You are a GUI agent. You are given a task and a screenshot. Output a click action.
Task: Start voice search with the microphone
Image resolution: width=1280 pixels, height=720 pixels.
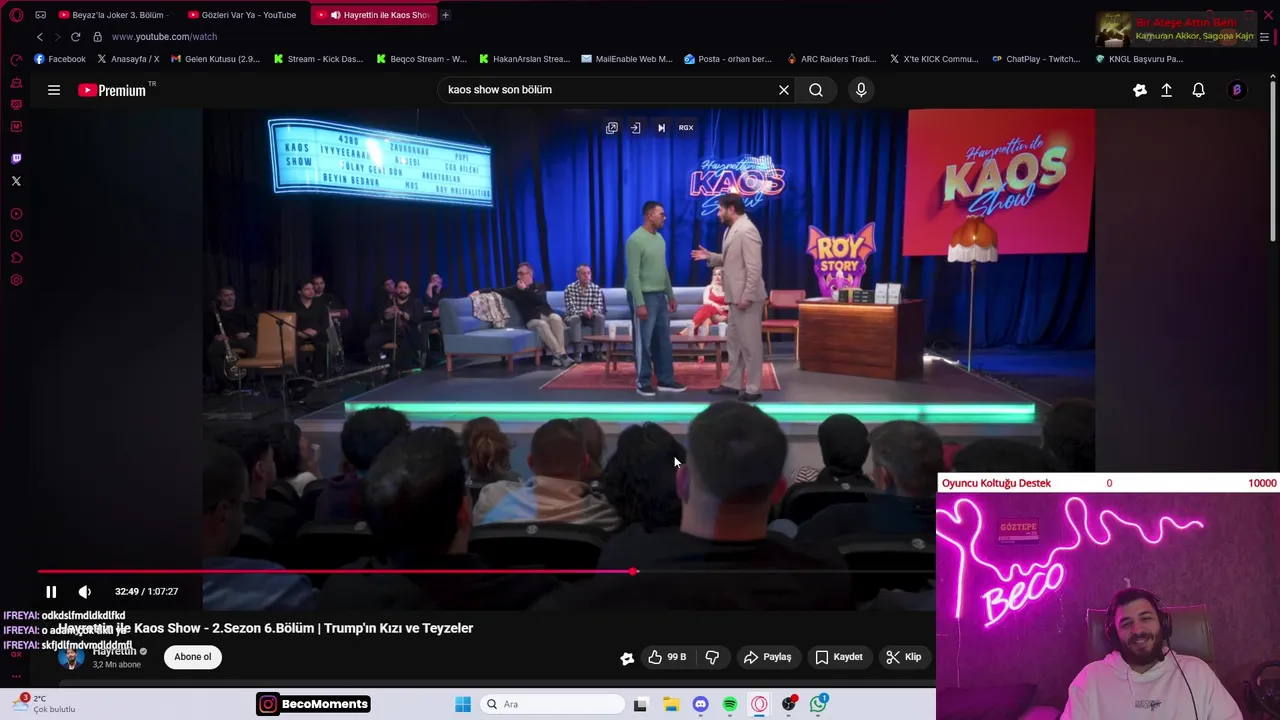point(861,90)
